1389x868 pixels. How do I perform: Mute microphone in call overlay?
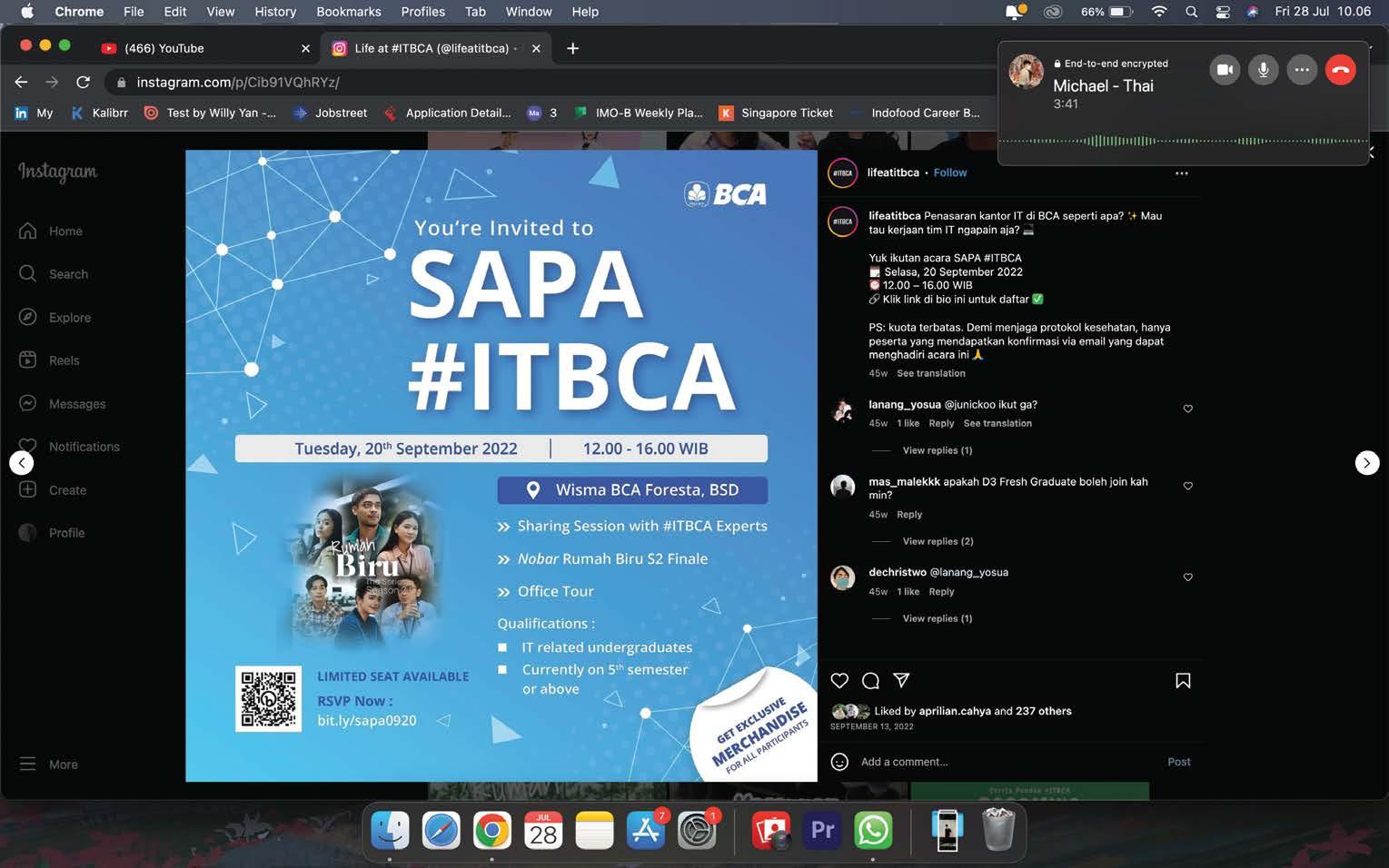1263,70
